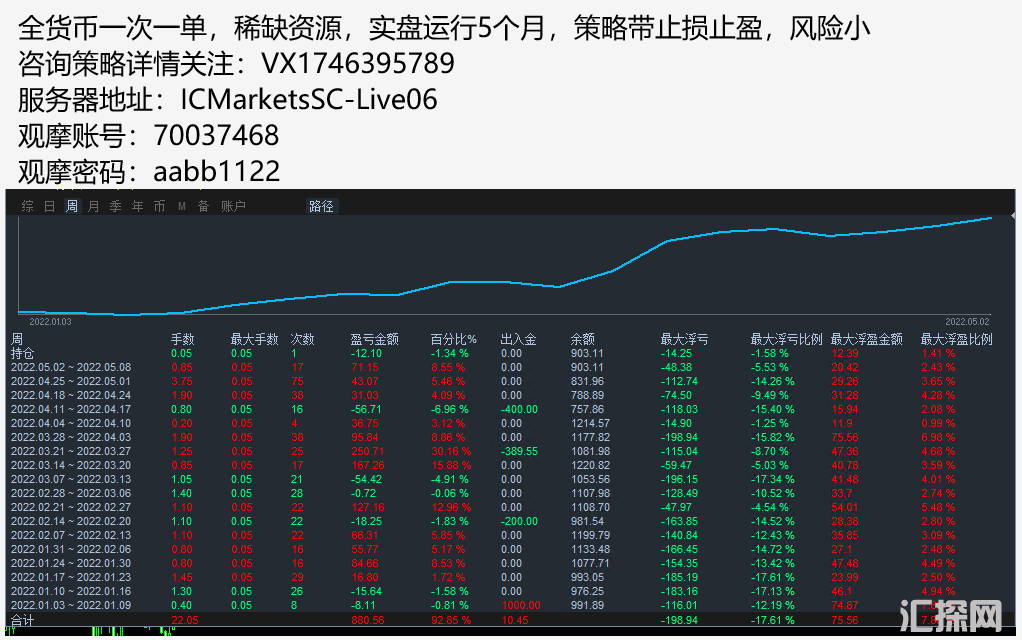Switch to the 综 summary tab

(27, 206)
